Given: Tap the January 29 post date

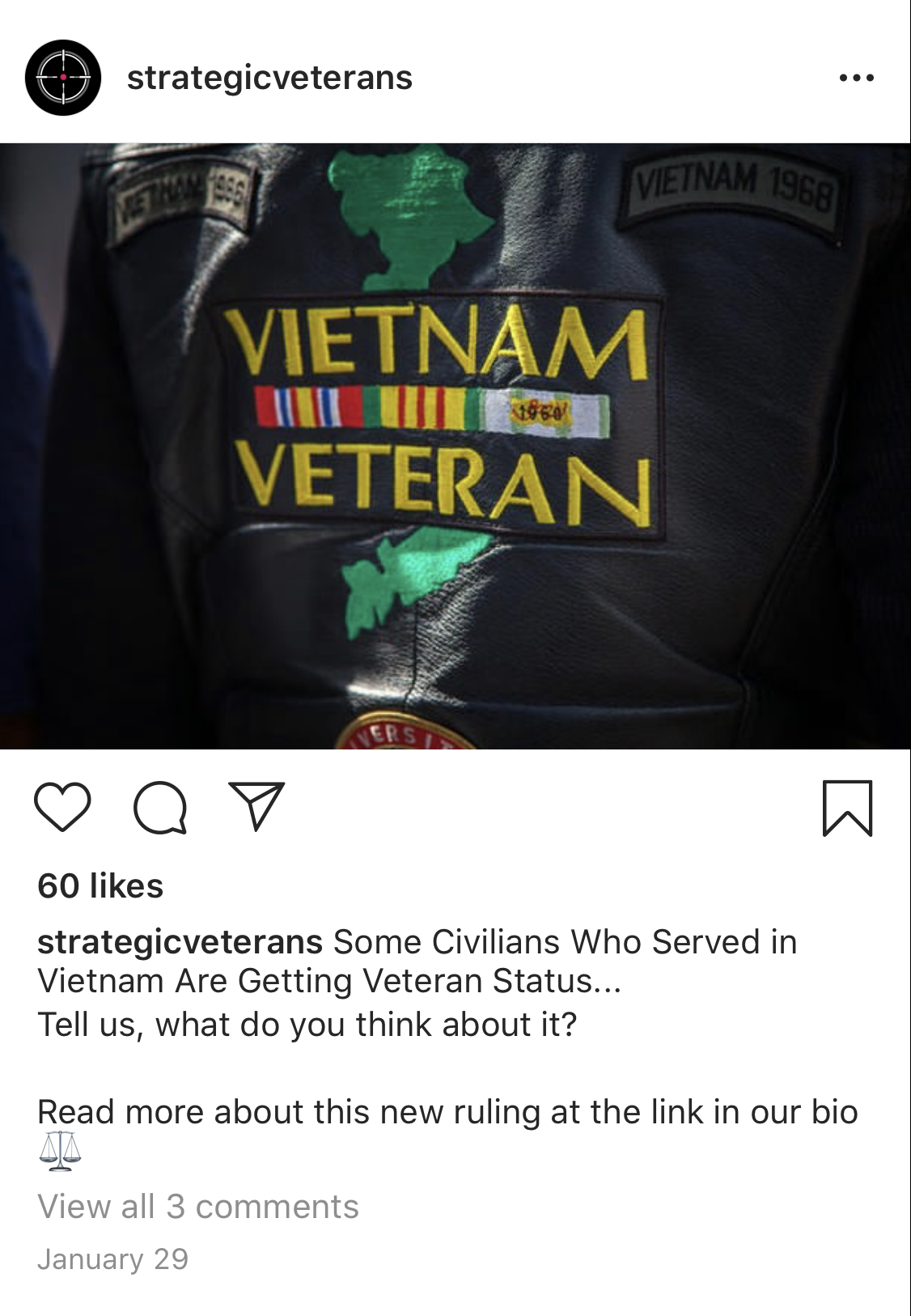Looking at the screenshot, I should click(112, 1259).
